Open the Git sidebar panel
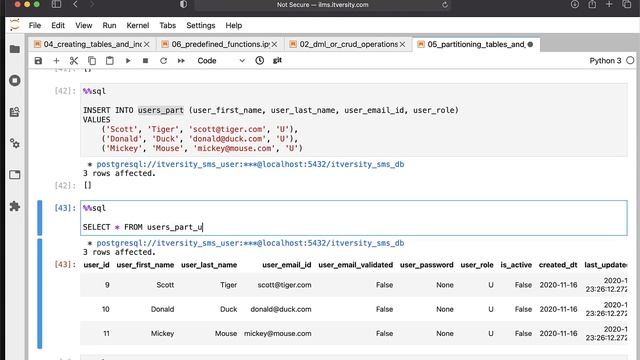This screenshot has height=360, width=640. [x=15, y=112]
